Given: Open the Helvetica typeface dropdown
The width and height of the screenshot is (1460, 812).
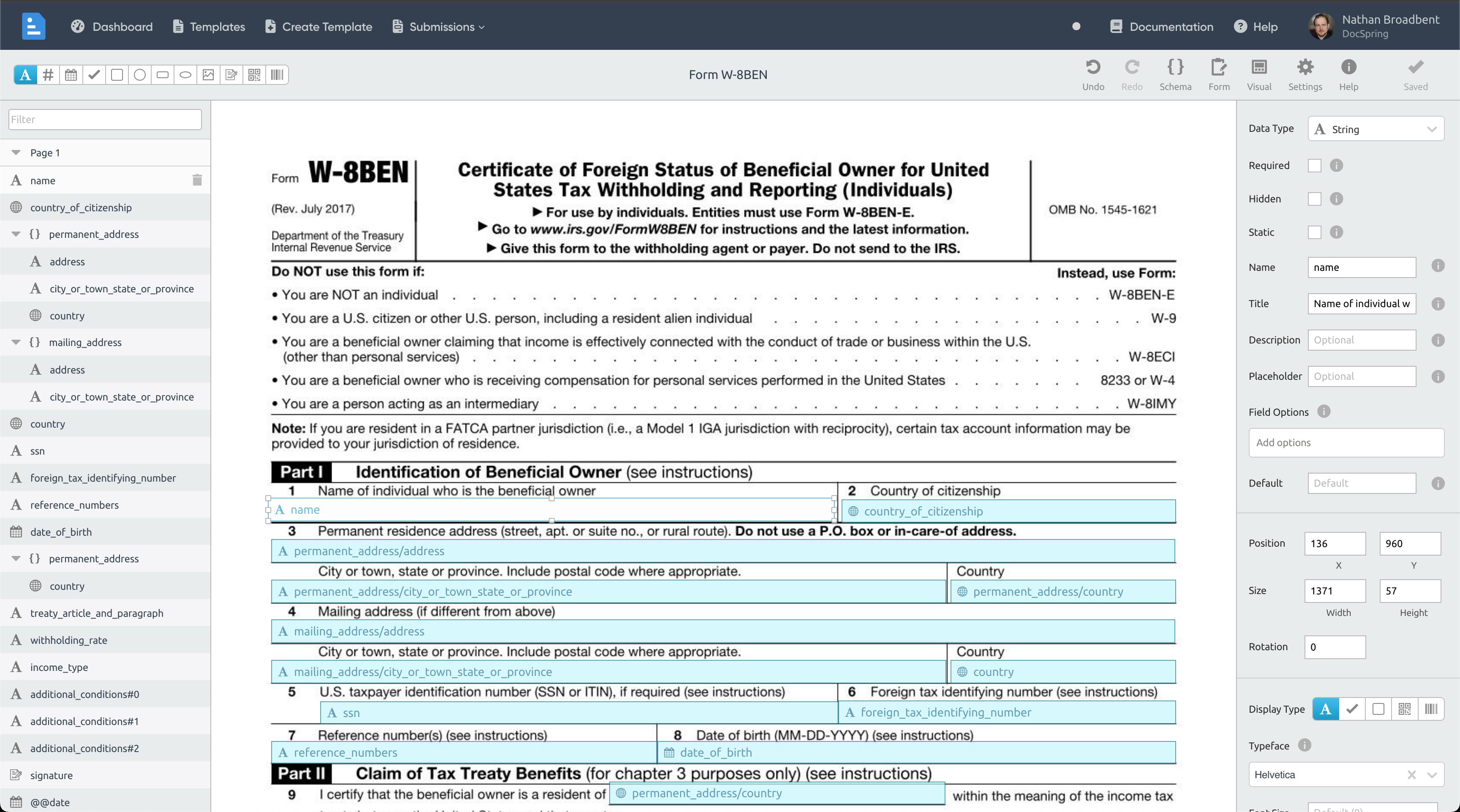Looking at the screenshot, I should (x=1346, y=774).
